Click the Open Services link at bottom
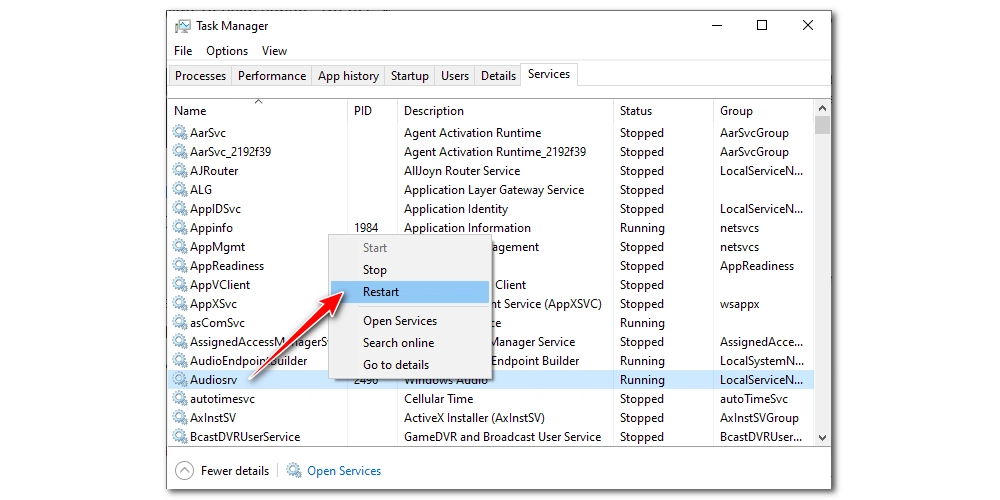 coord(344,471)
